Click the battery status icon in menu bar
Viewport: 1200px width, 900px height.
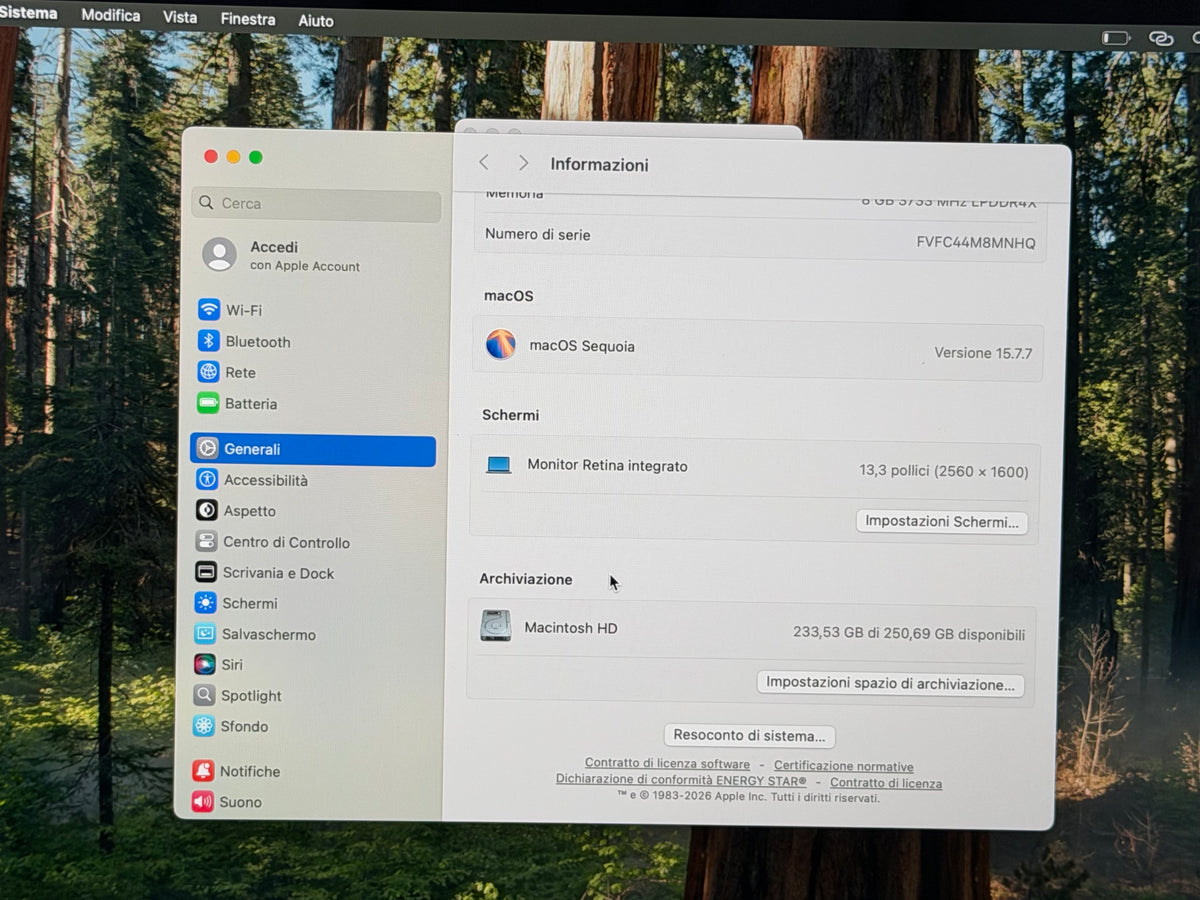point(1115,38)
